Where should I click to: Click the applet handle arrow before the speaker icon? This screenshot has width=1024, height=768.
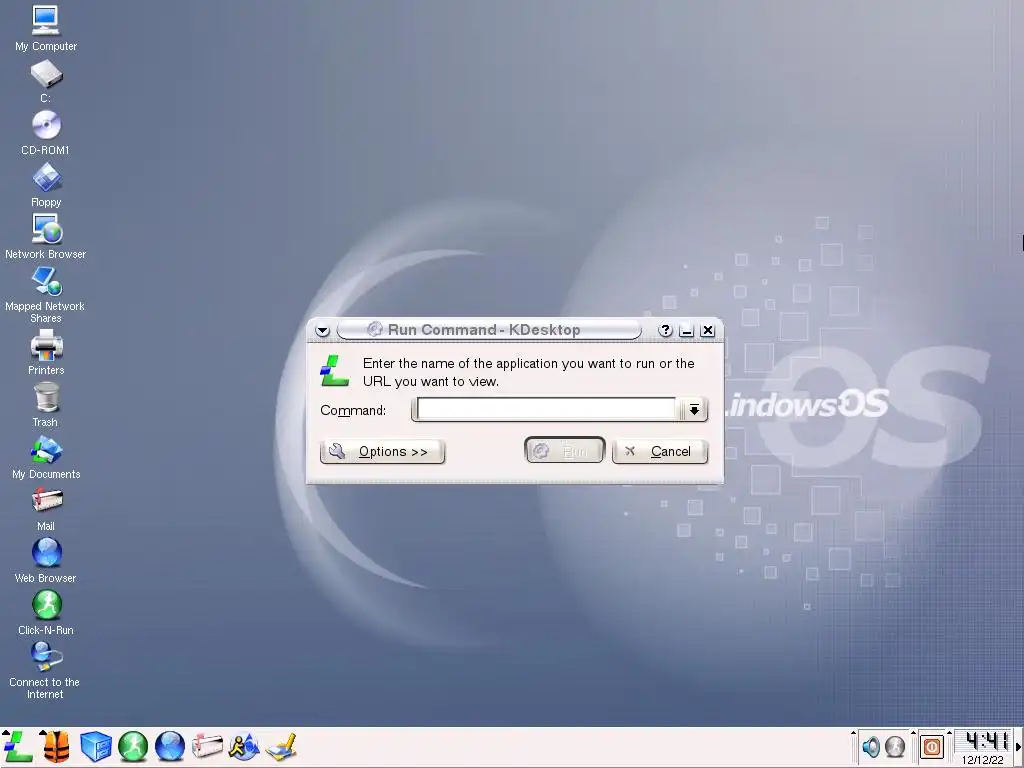(854, 732)
